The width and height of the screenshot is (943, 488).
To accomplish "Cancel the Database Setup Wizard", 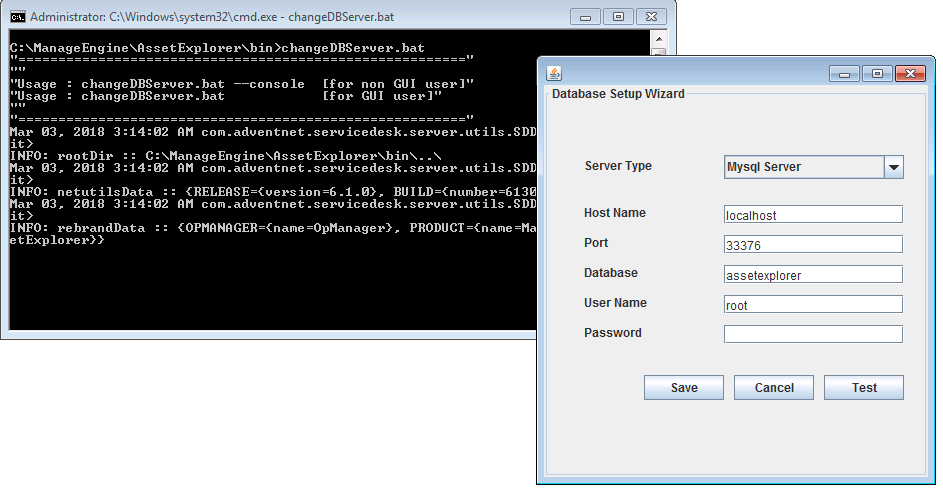I will point(774,388).
